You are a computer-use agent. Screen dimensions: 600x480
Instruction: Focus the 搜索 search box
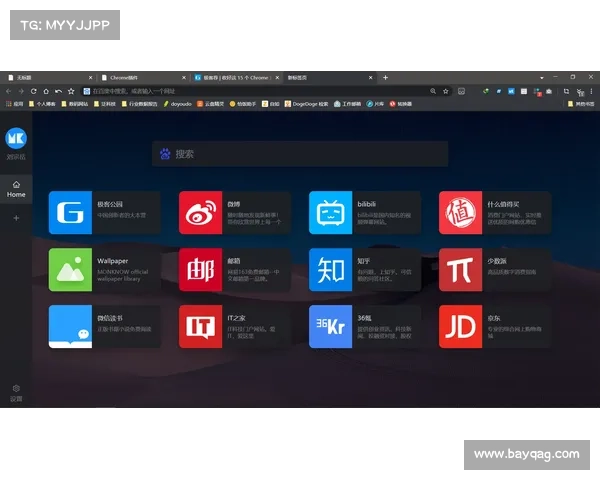300,154
